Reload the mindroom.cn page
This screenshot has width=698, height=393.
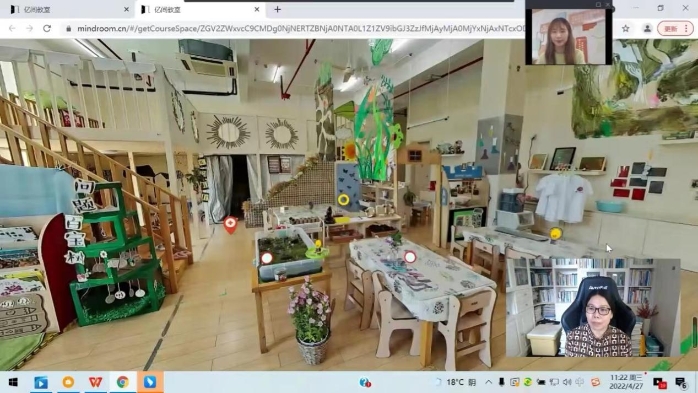tap(47, 28)
